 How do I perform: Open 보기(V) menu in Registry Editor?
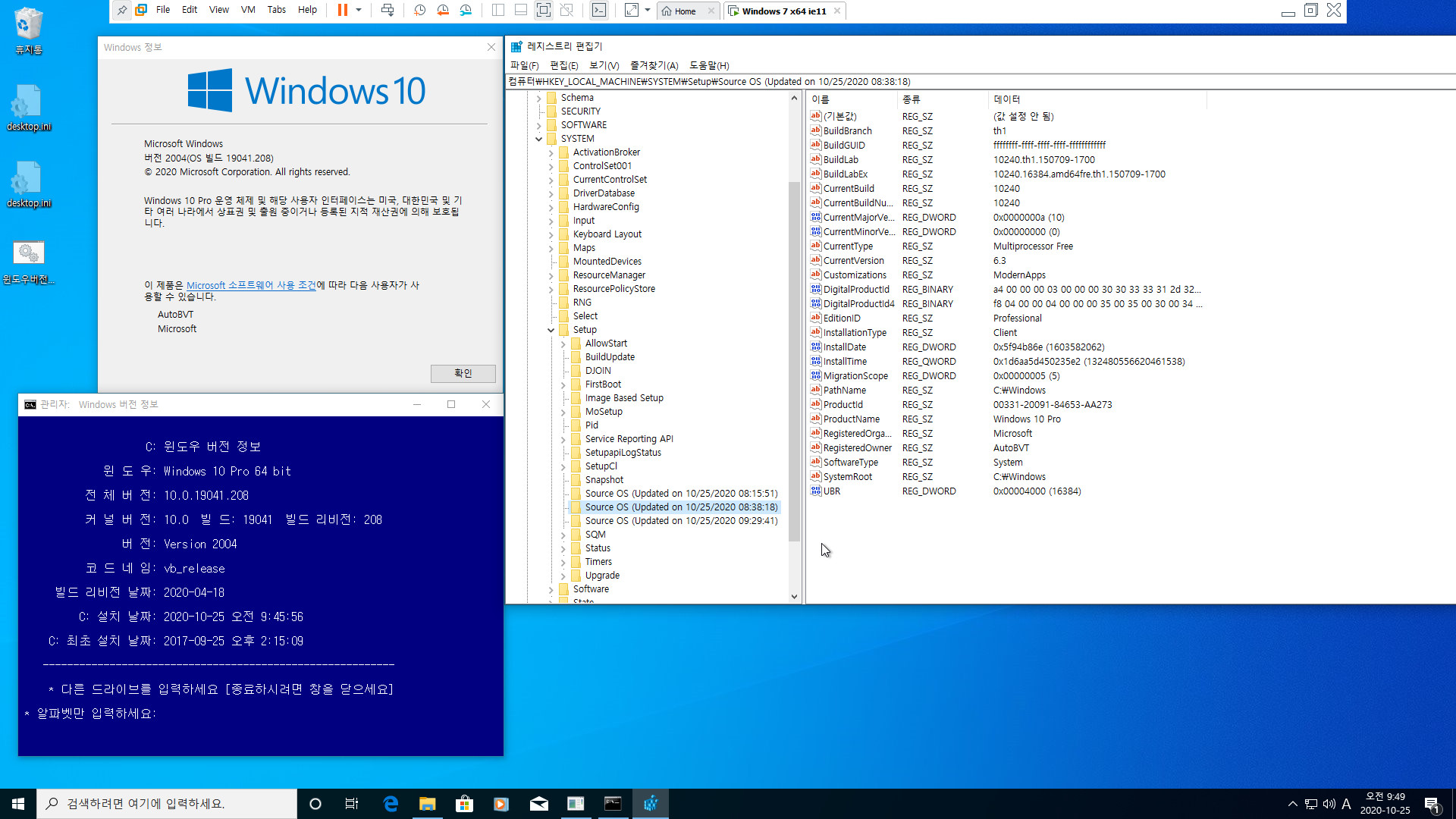tap(604, 65)
